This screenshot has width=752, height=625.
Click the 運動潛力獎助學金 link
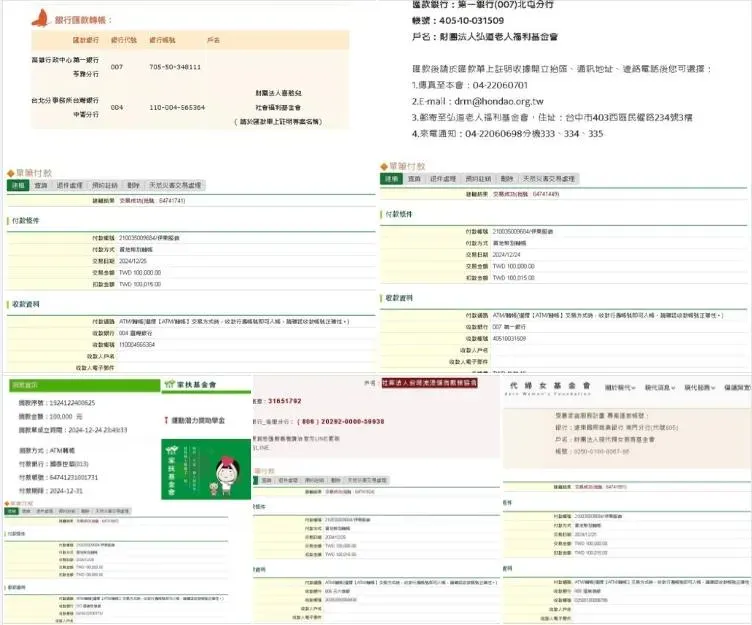pos(198,420)
